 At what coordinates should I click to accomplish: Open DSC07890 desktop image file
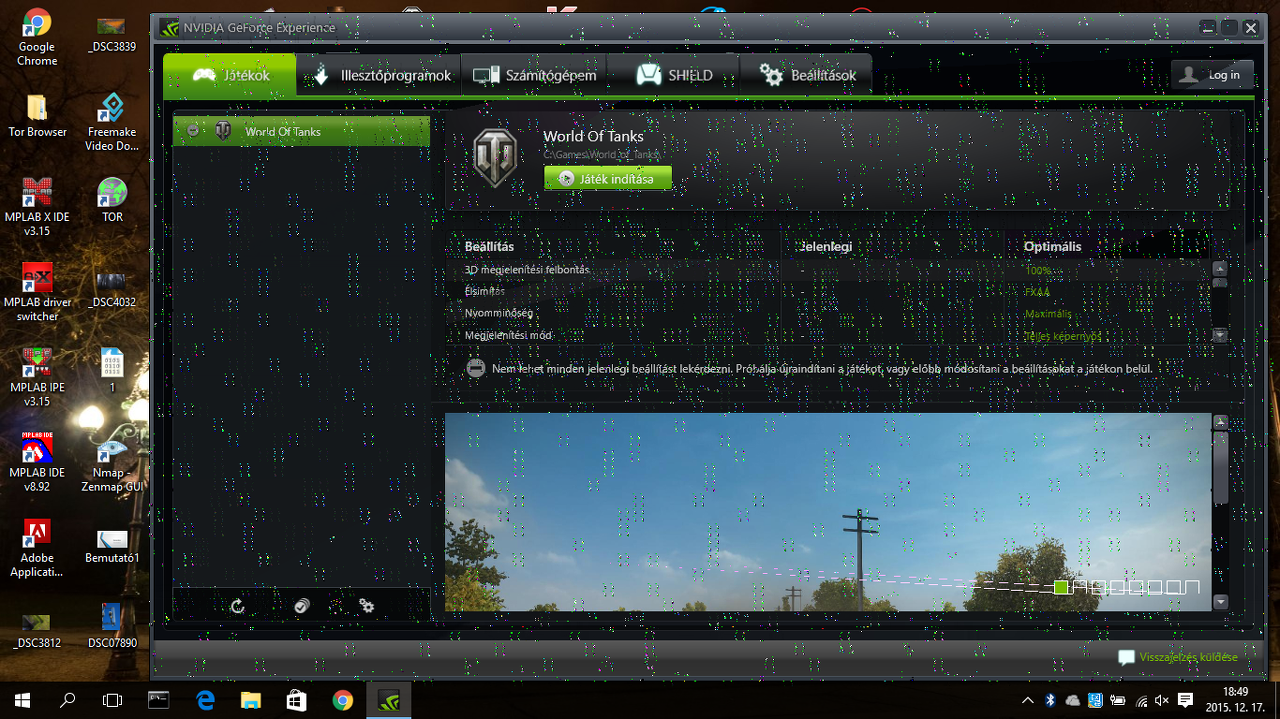click(x=112, y=626)
